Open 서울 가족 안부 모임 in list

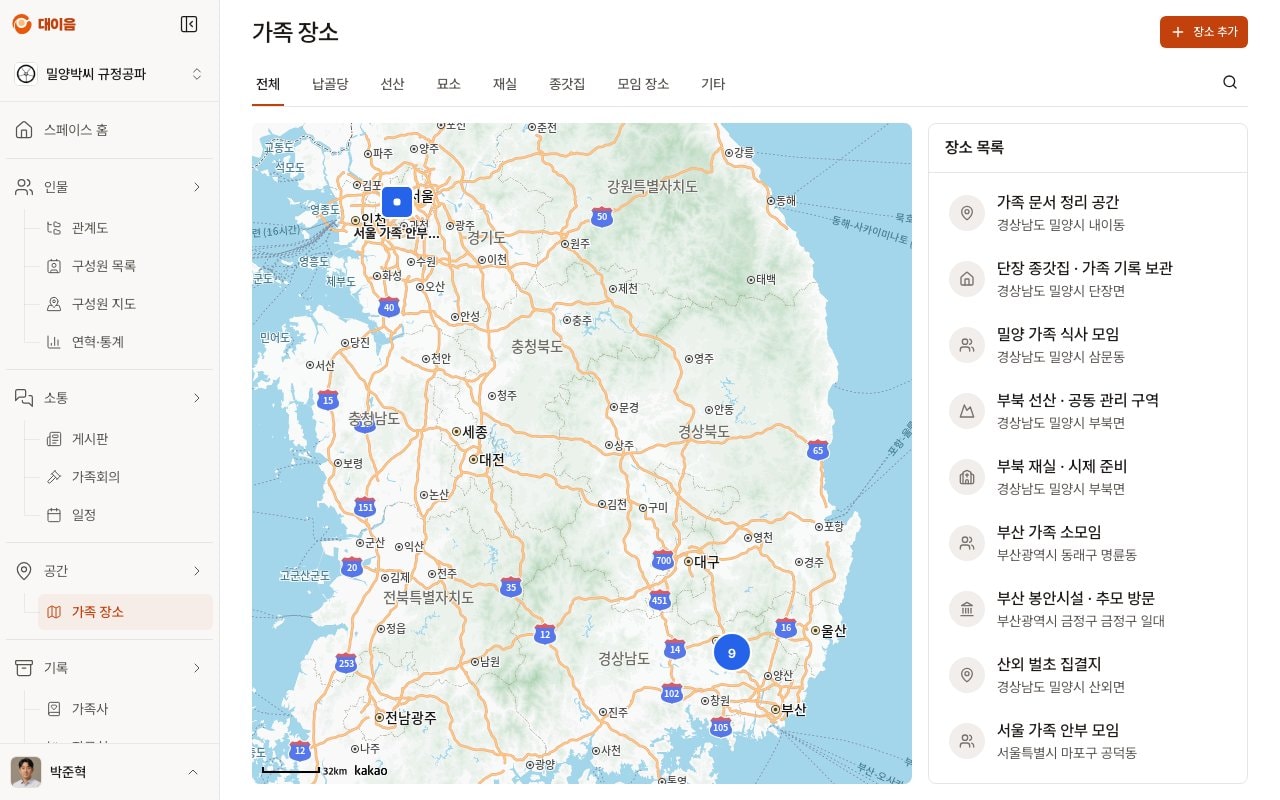(x=1088, y=741)
